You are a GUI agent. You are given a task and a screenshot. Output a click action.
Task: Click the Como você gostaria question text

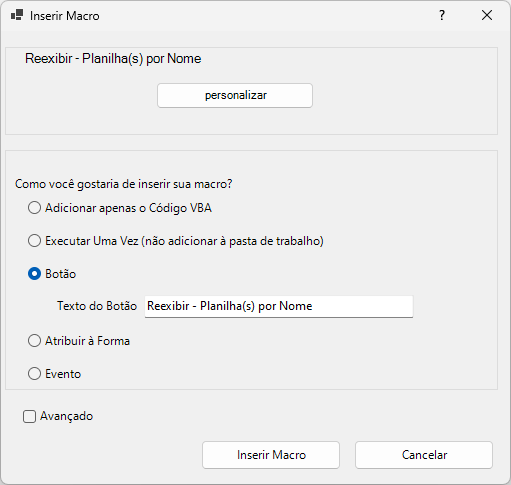click(x=124, y=184)
